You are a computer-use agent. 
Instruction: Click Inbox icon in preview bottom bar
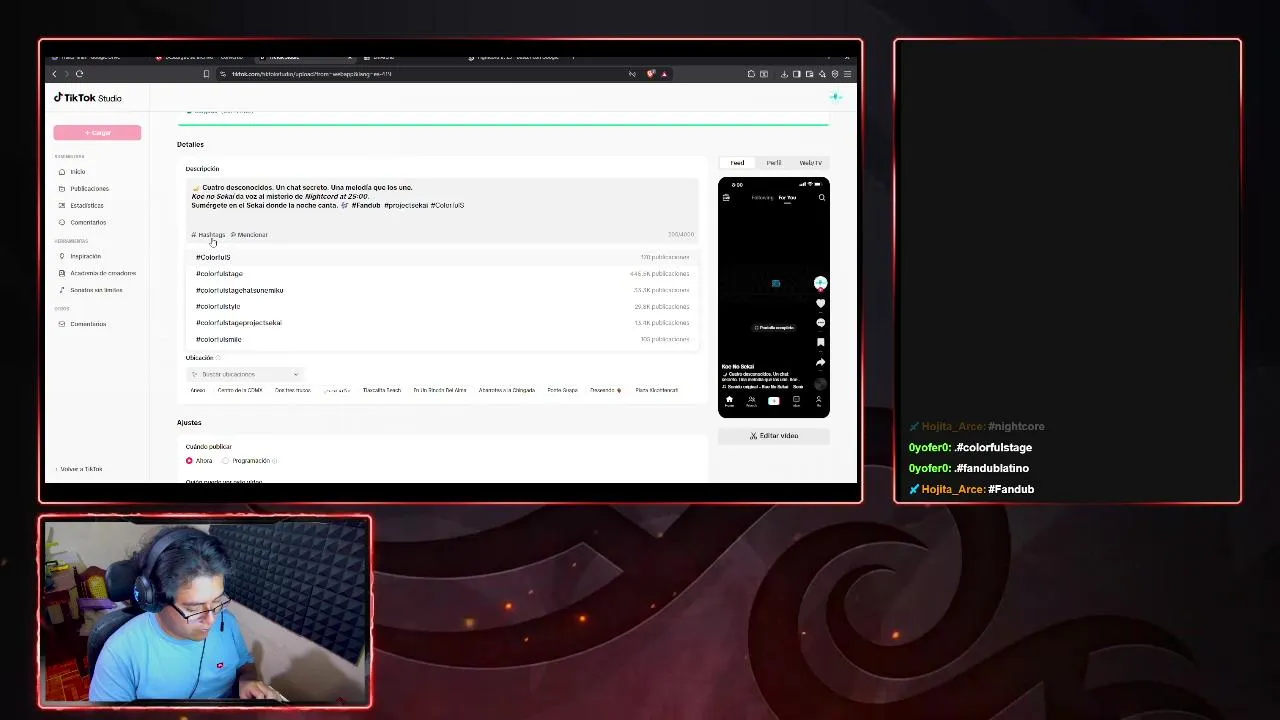[x=796, y=401]
